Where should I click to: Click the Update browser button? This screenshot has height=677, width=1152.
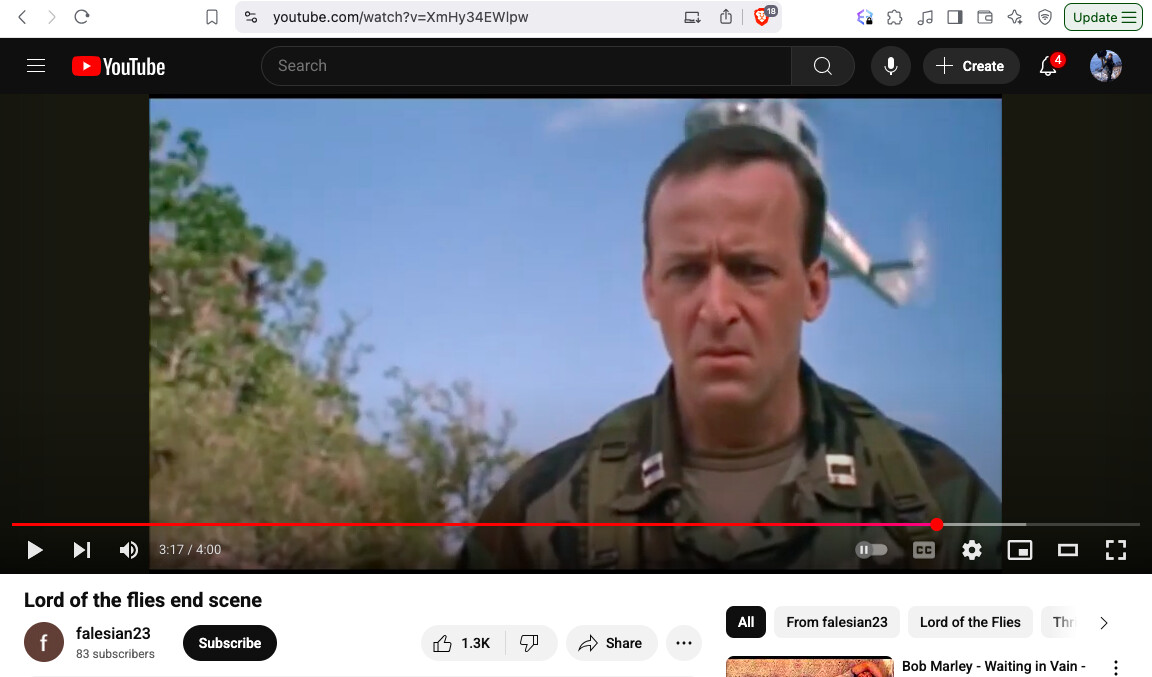1104,17
